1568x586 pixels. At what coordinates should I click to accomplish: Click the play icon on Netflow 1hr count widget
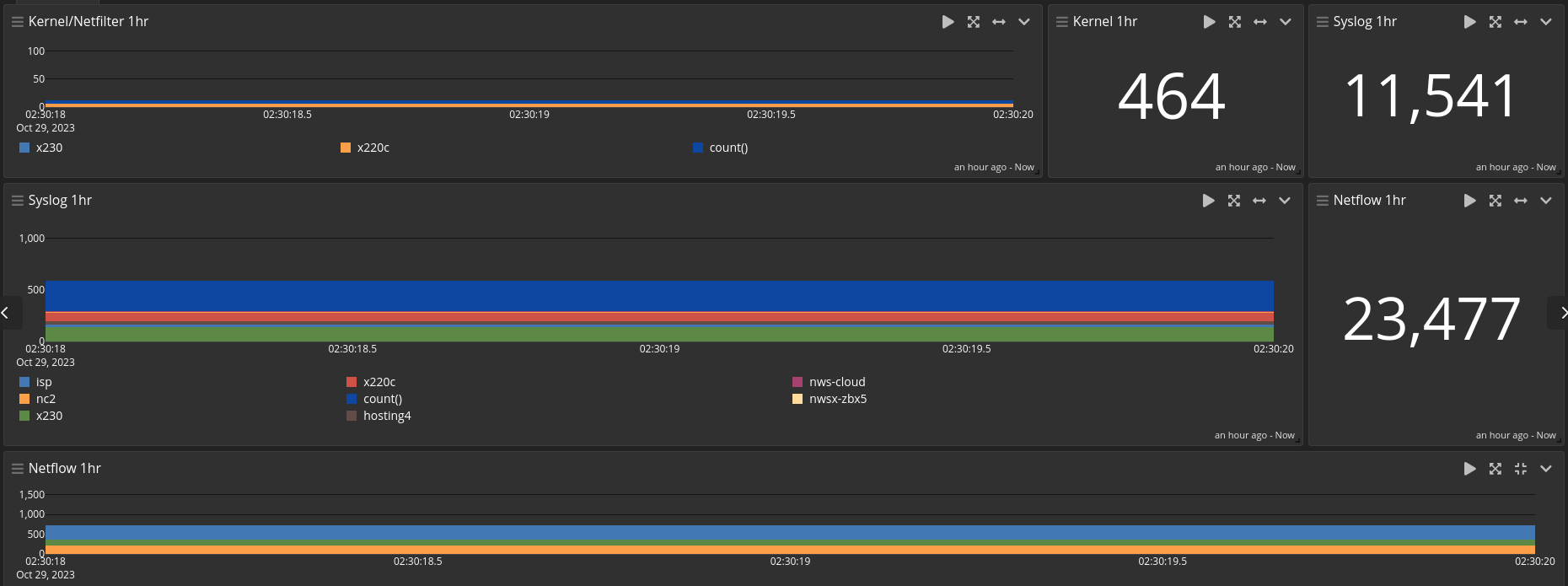(1470, 201)
